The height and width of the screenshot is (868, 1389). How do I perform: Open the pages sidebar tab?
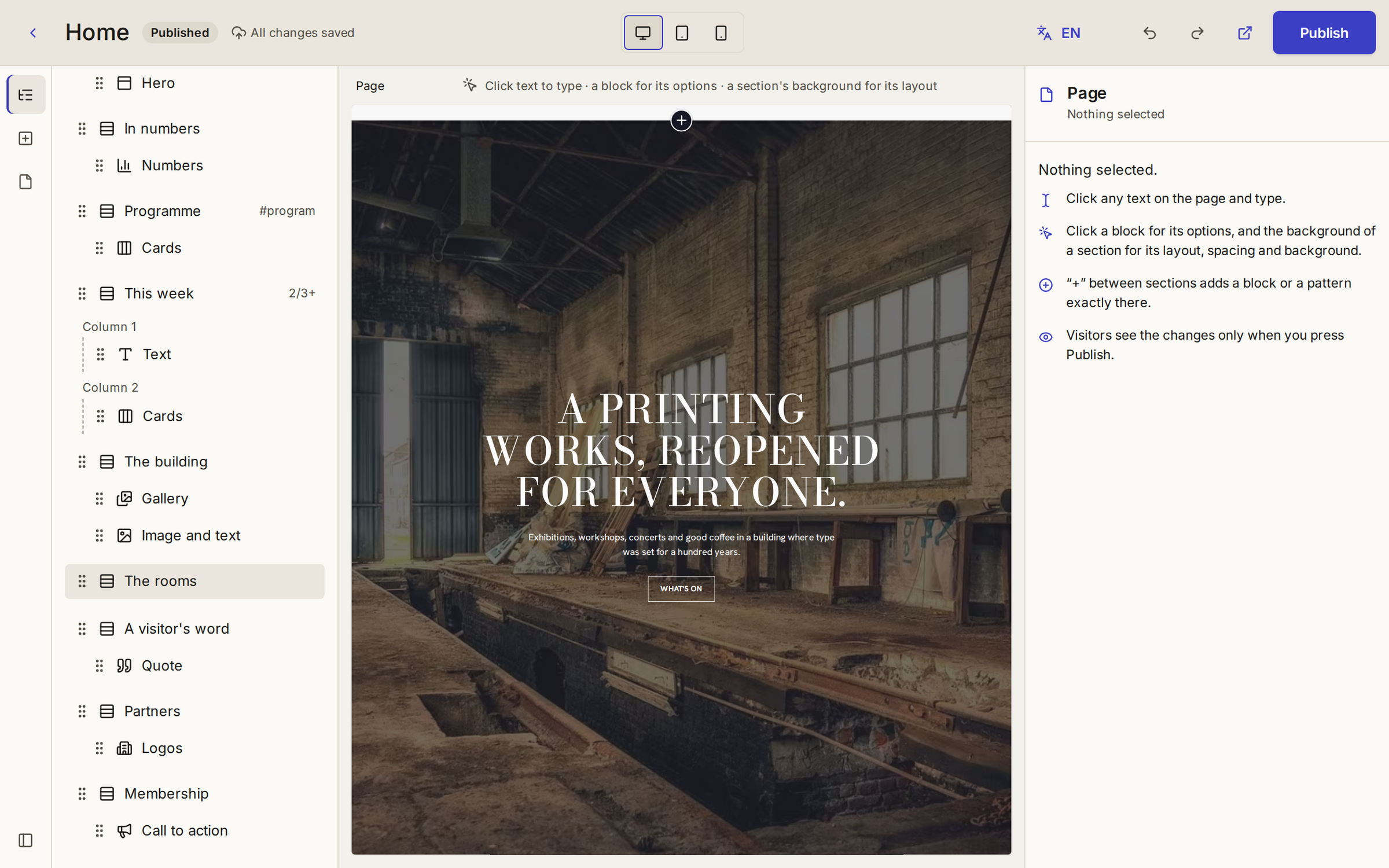pyautogui.click(x=26, y=182)
